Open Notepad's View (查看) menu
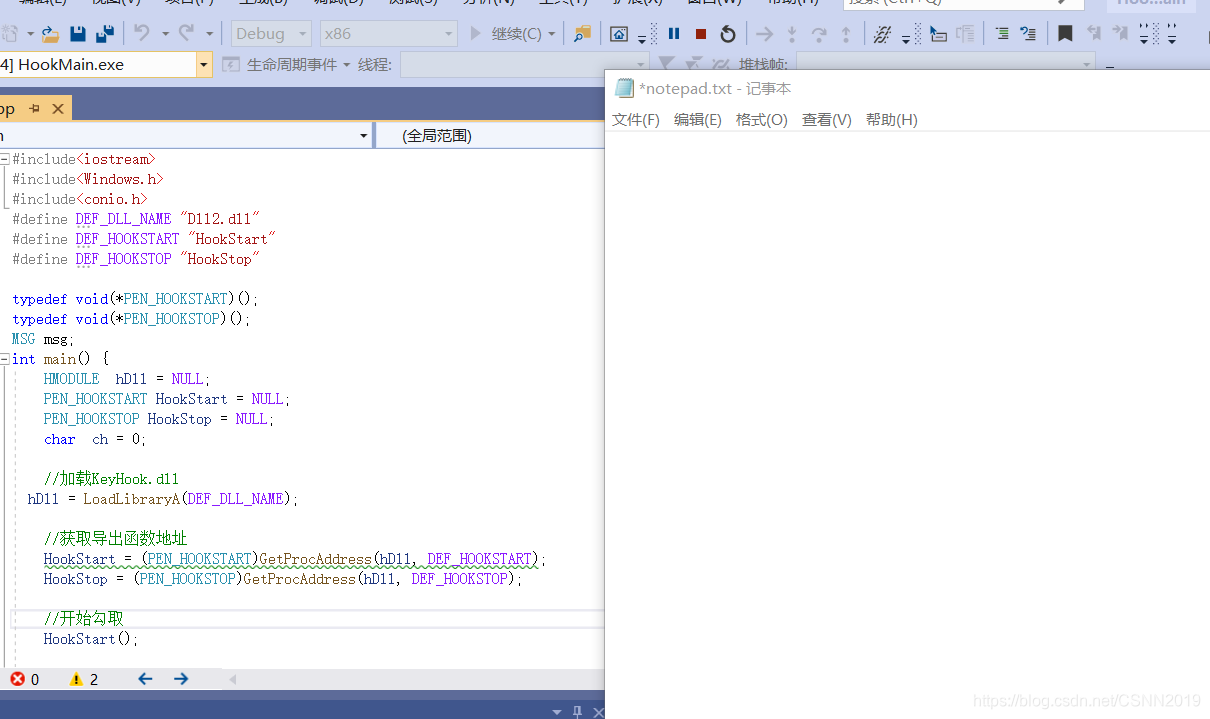1210x719 pixels. [827, 120]
